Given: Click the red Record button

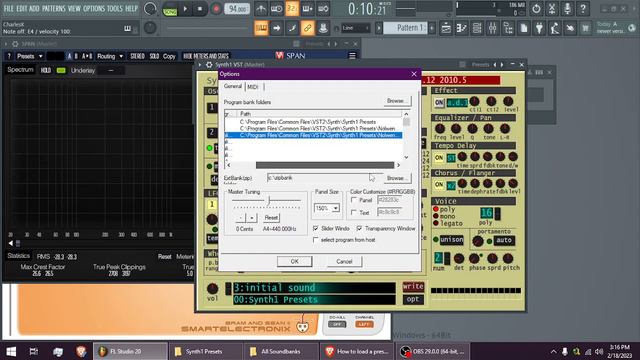Looking at the screenshot, I should (216, 9).
